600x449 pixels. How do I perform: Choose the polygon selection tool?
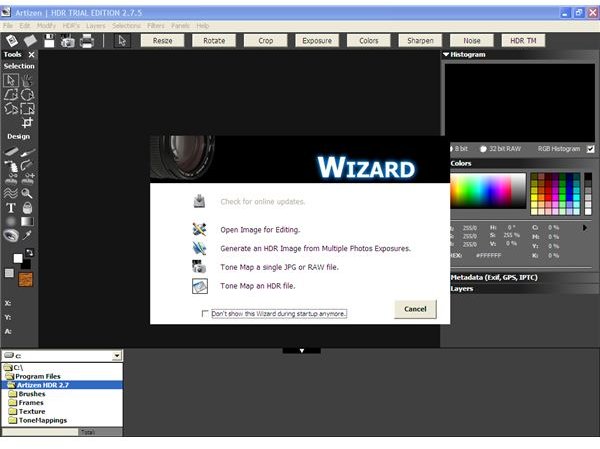pos(11,95)
